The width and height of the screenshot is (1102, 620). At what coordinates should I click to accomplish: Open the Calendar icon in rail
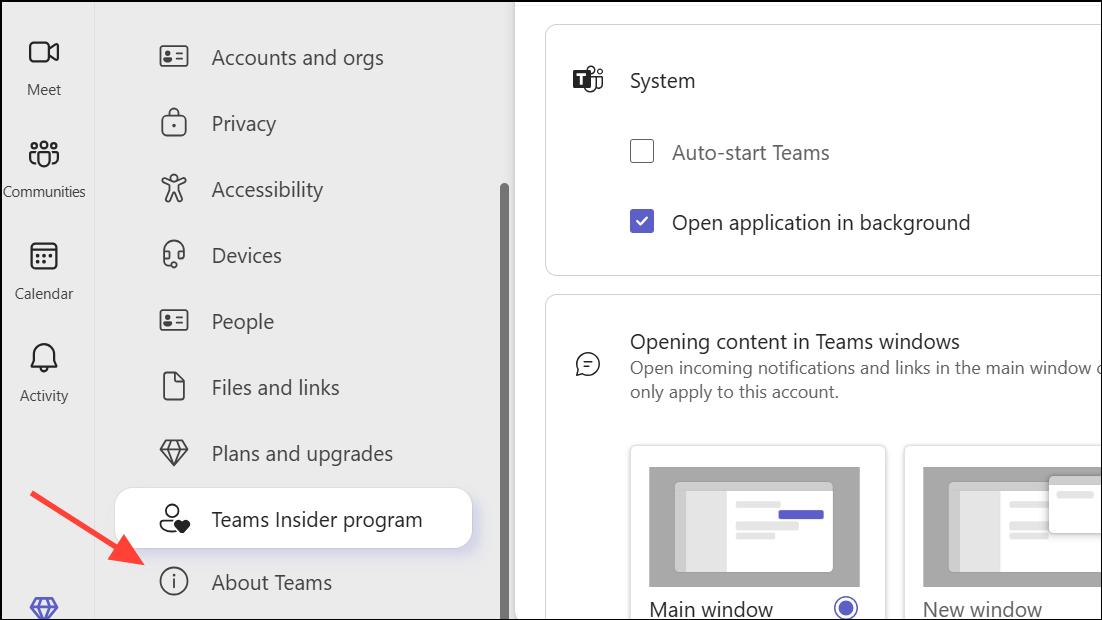pyautogui.click(x=44, y=256)
